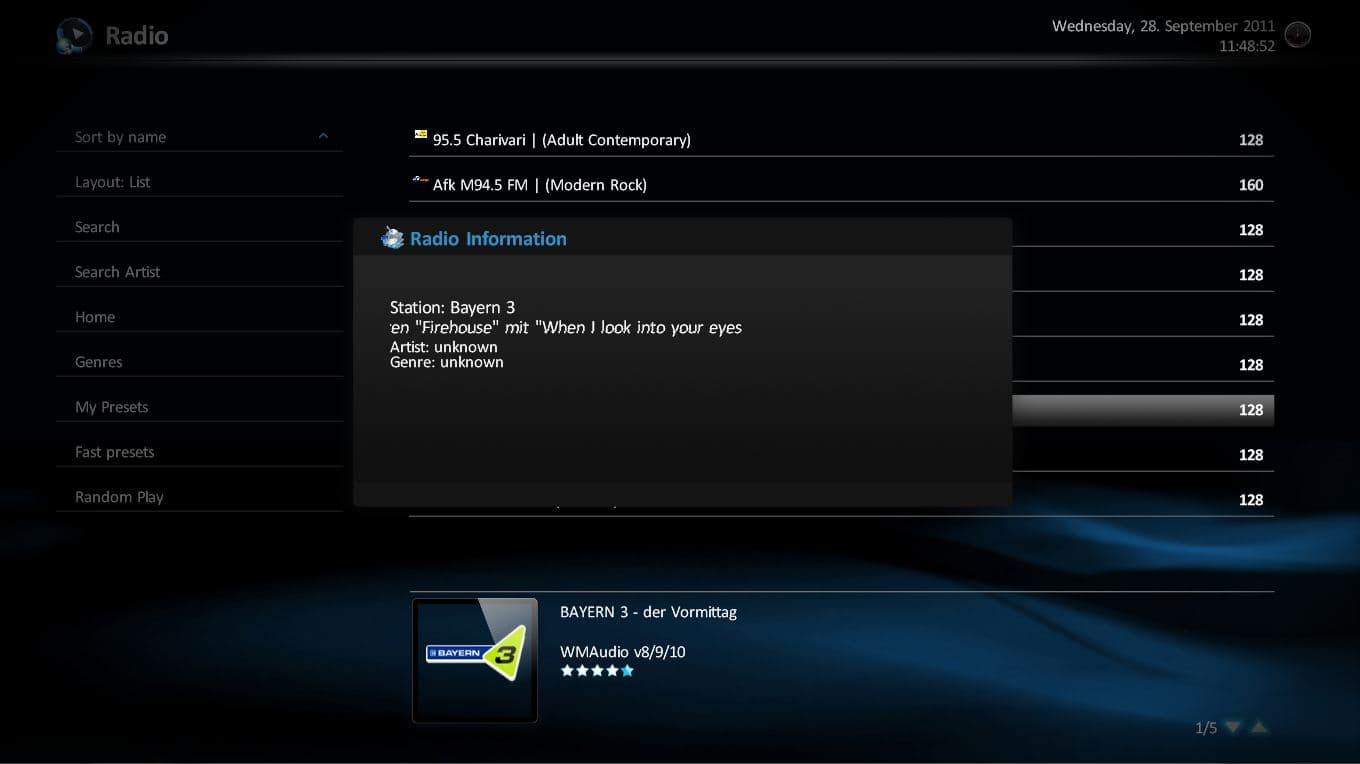Click the 1/5 page indicator
Viewport: 1360px width, 764px height.
point(1206,728)
